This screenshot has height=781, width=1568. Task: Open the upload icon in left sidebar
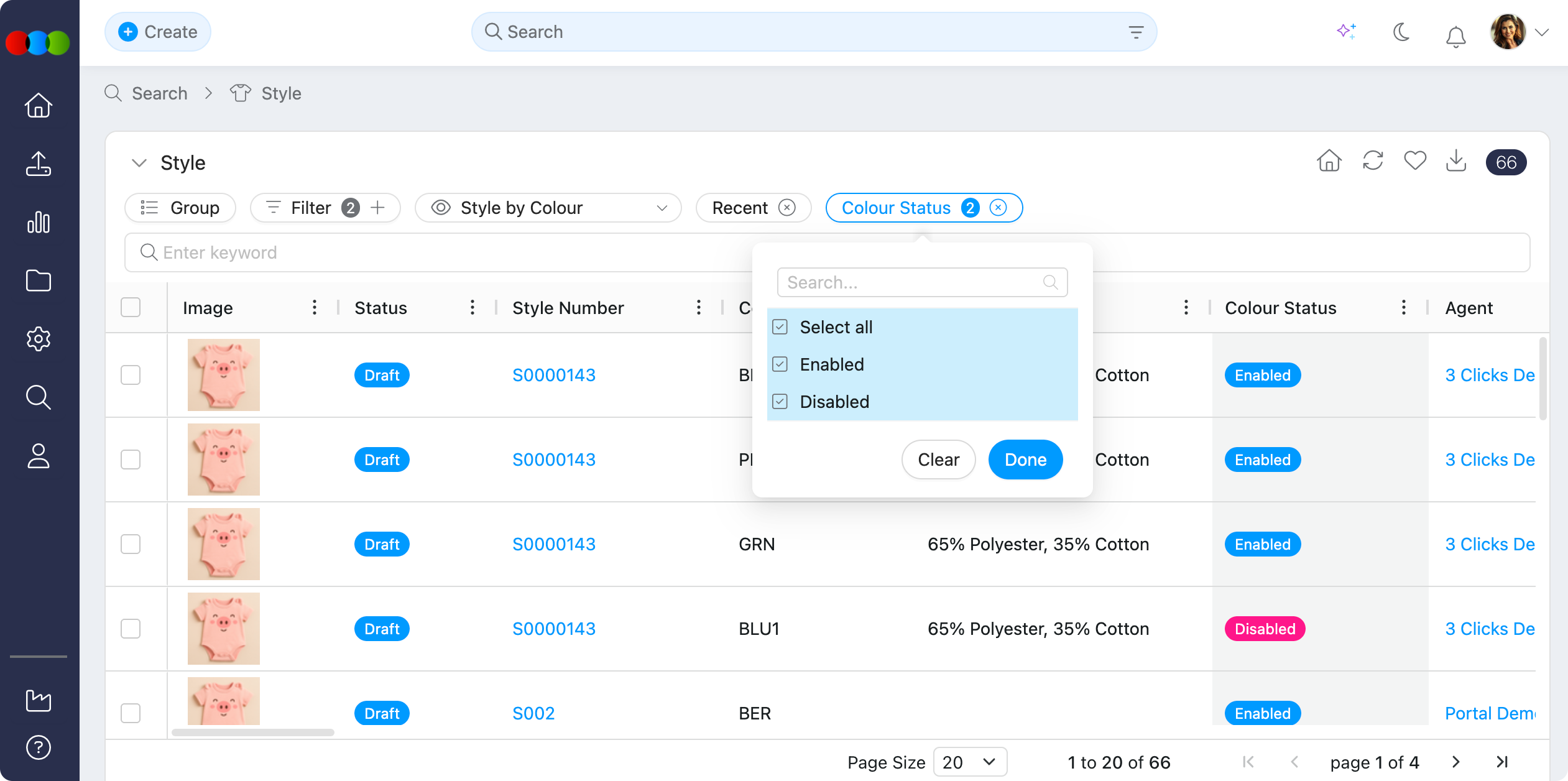point(39,164)
